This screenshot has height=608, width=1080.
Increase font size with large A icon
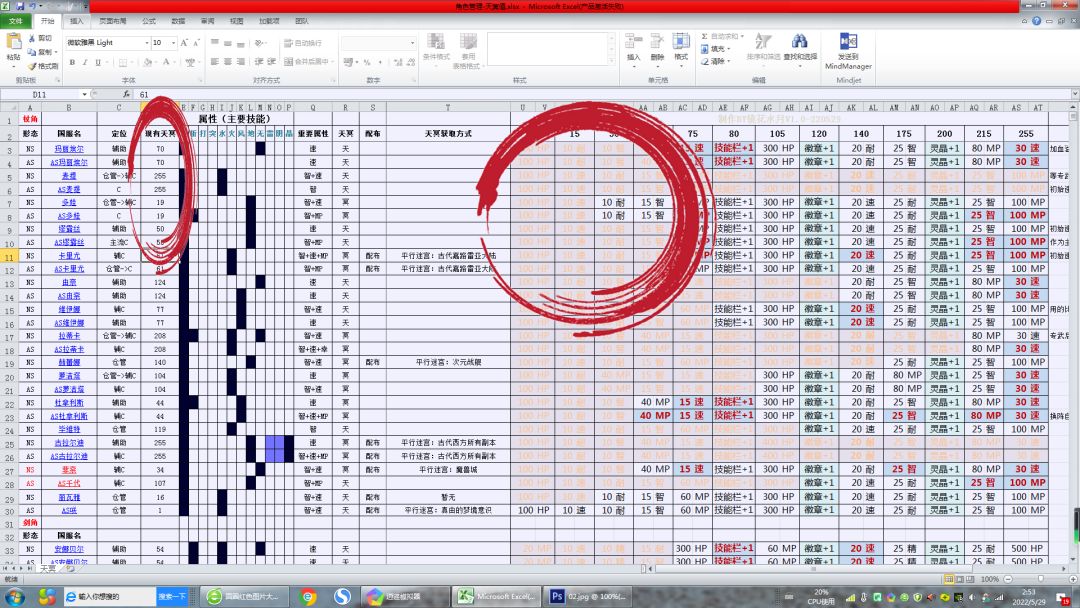[184, 43]
